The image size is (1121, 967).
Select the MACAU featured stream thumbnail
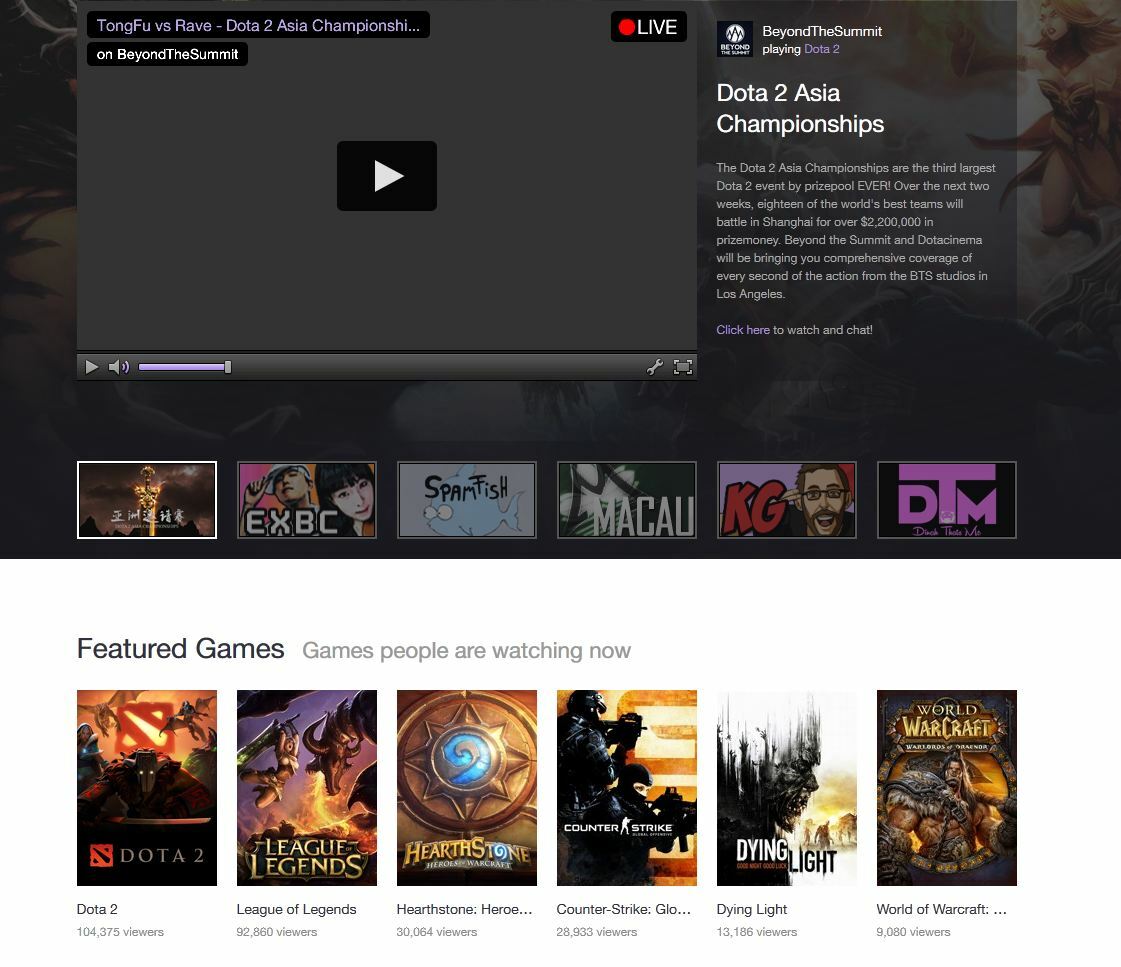(x=627, y=500)
